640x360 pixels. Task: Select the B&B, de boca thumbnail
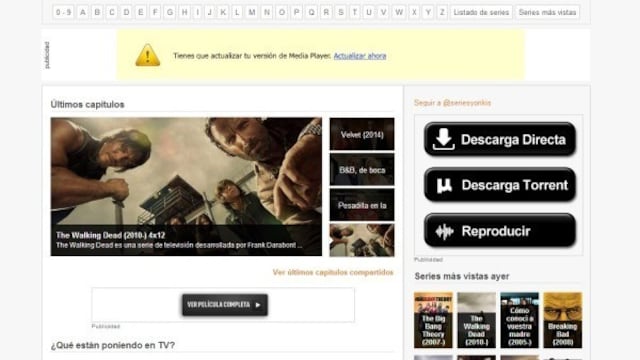(x=362, y=169)
